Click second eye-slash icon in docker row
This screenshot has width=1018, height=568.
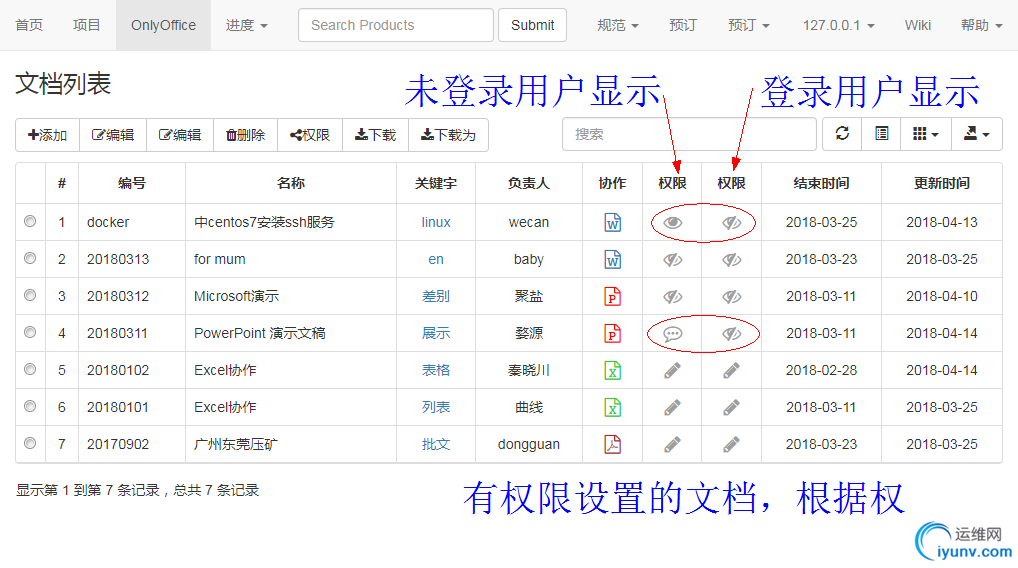[x=732, y=223]
